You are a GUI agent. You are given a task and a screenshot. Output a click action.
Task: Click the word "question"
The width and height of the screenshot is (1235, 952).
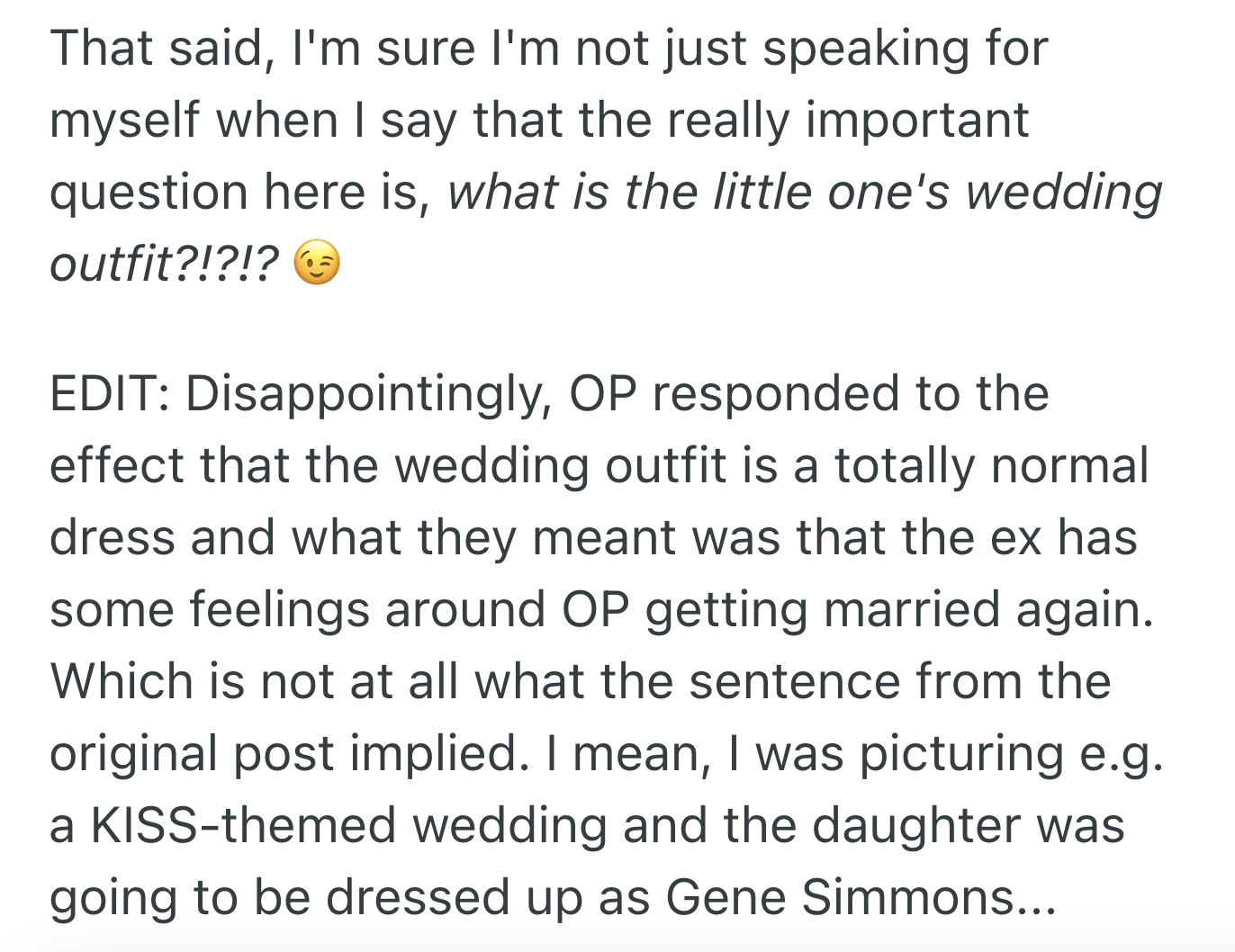(149, 193)
